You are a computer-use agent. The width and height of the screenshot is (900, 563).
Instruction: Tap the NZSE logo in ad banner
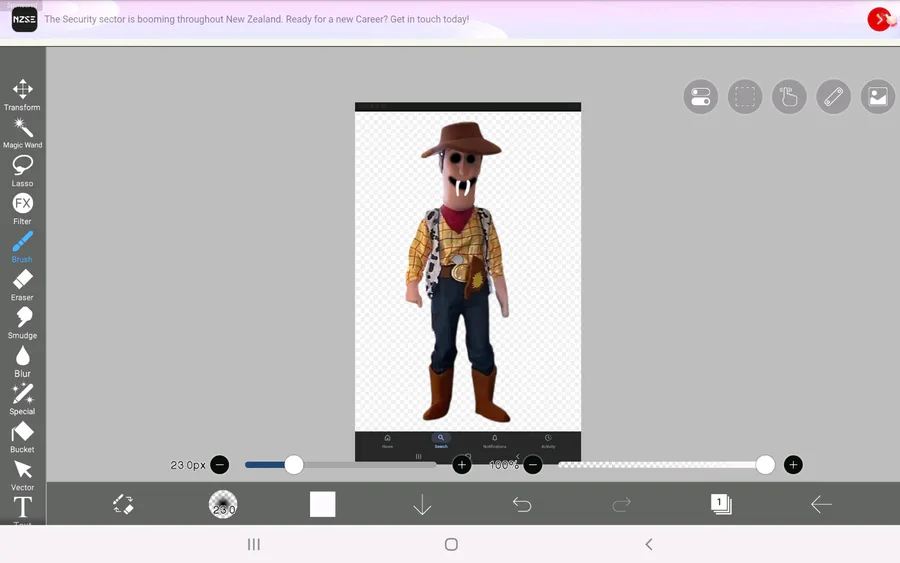(24, 19)
